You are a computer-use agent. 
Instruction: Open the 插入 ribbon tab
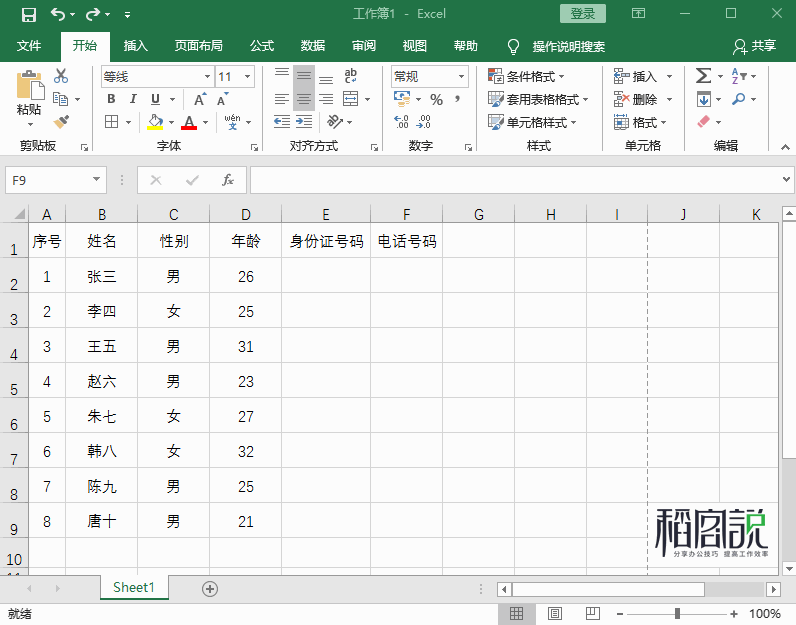coord(135,46)
